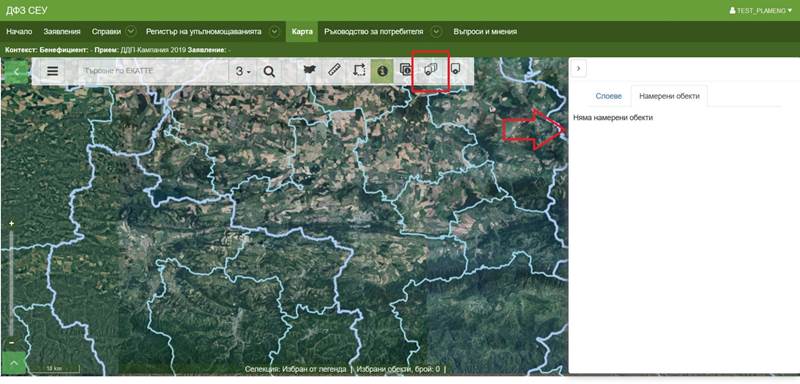800x384 pixels.
Task: Click the map zoom level slider
Action: pos(11,282)
